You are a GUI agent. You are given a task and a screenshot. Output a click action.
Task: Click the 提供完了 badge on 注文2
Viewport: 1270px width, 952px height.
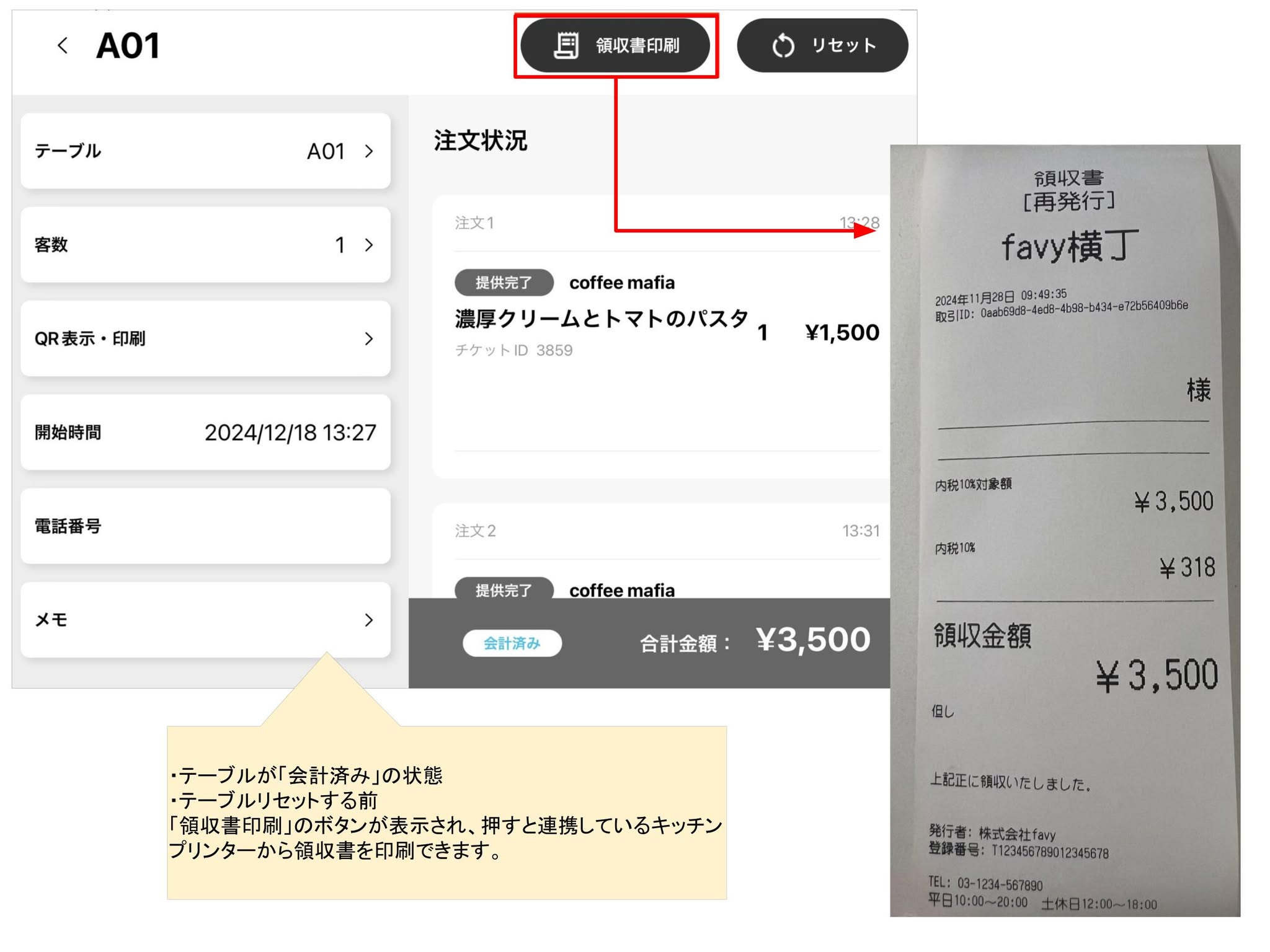(504, 589)
